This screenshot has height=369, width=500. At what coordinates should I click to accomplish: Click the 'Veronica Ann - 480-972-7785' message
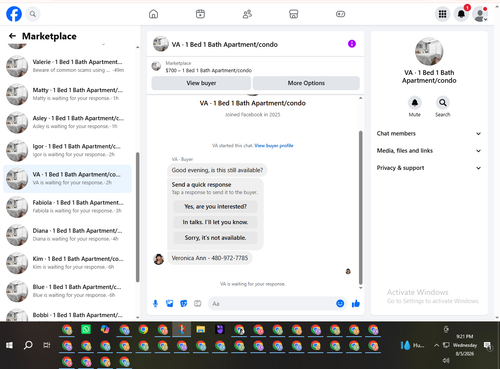click(210, 258)
